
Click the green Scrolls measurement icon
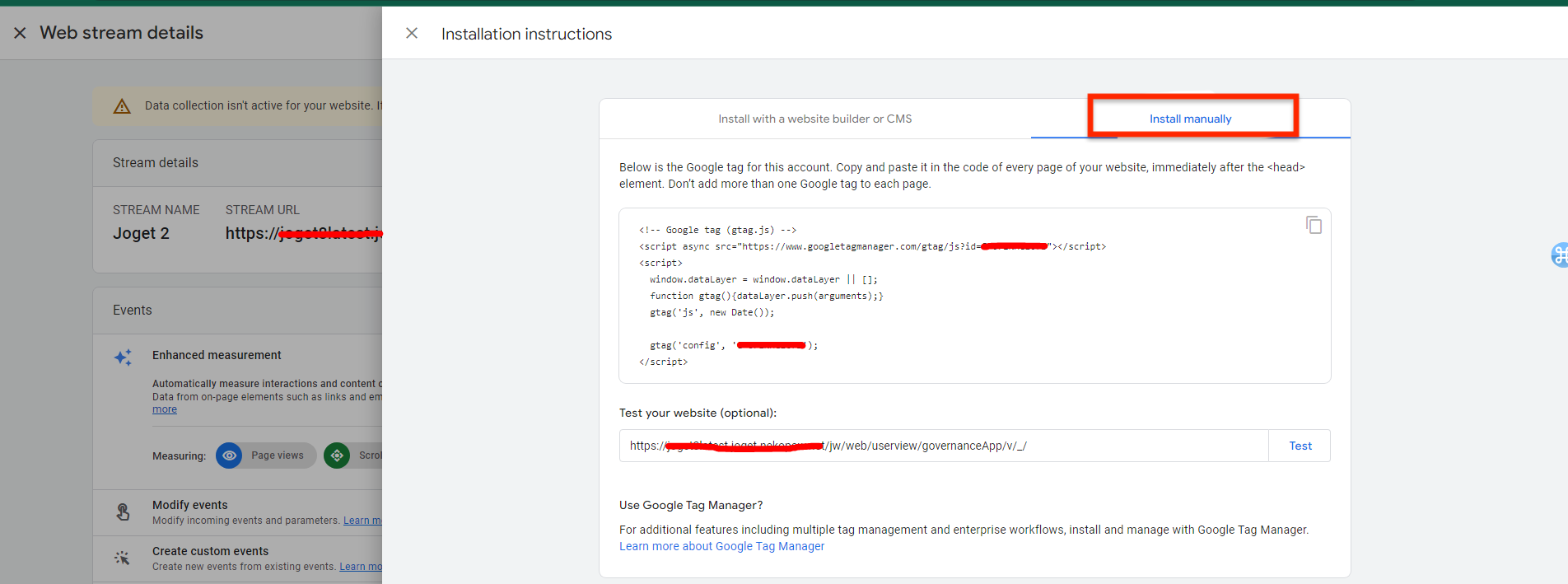(x=337, y=456)
